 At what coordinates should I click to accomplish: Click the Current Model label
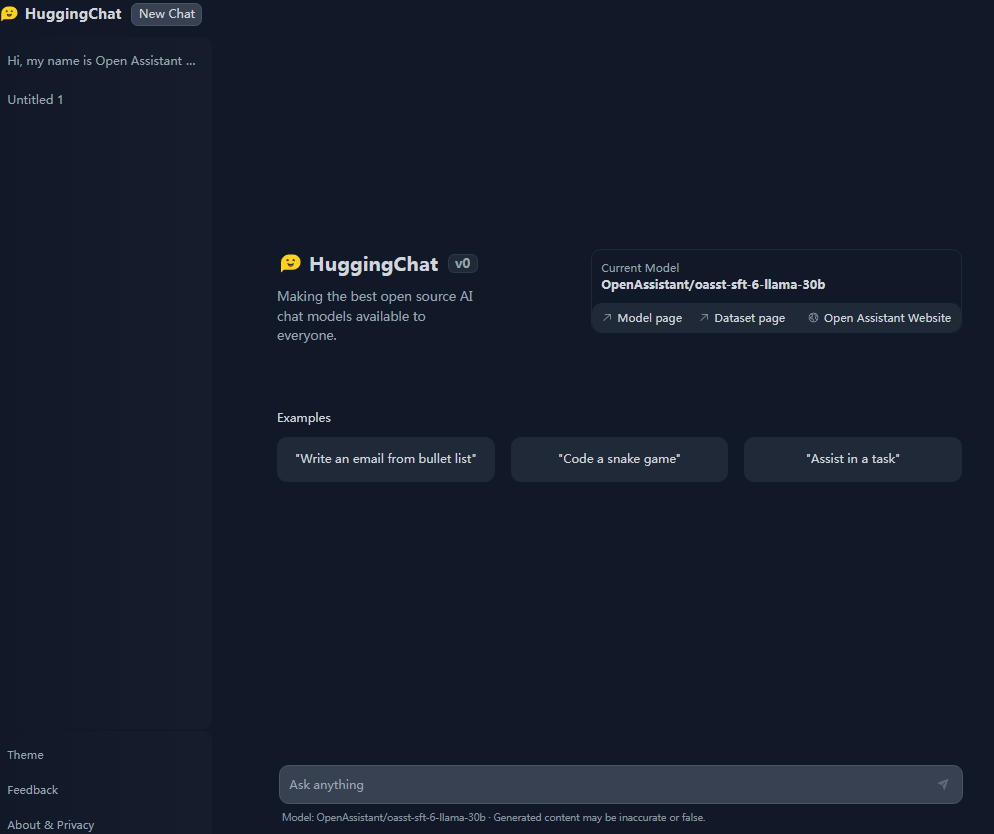point(640,268)
